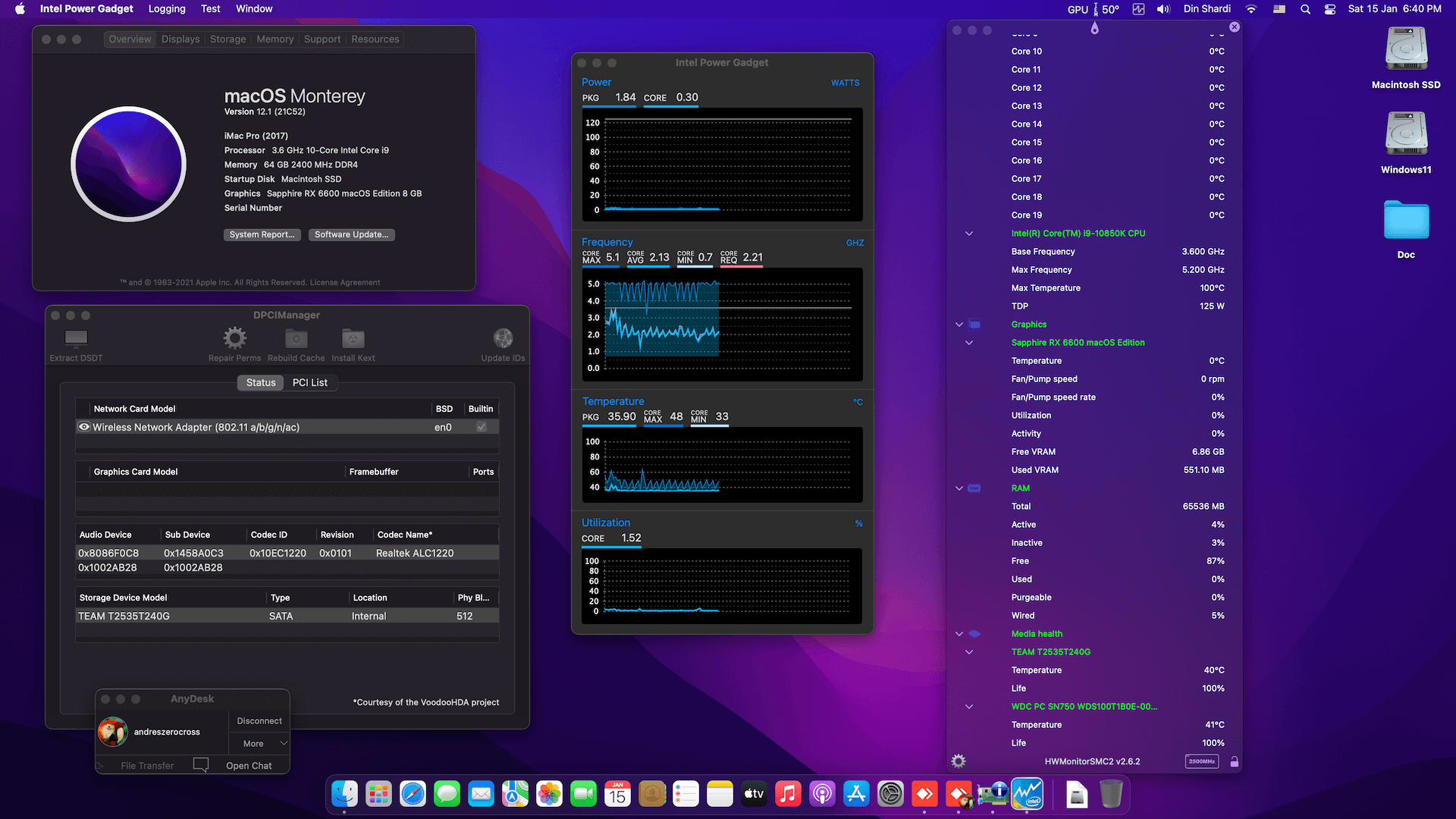Select the Install Kext icon

pos(353,339)
